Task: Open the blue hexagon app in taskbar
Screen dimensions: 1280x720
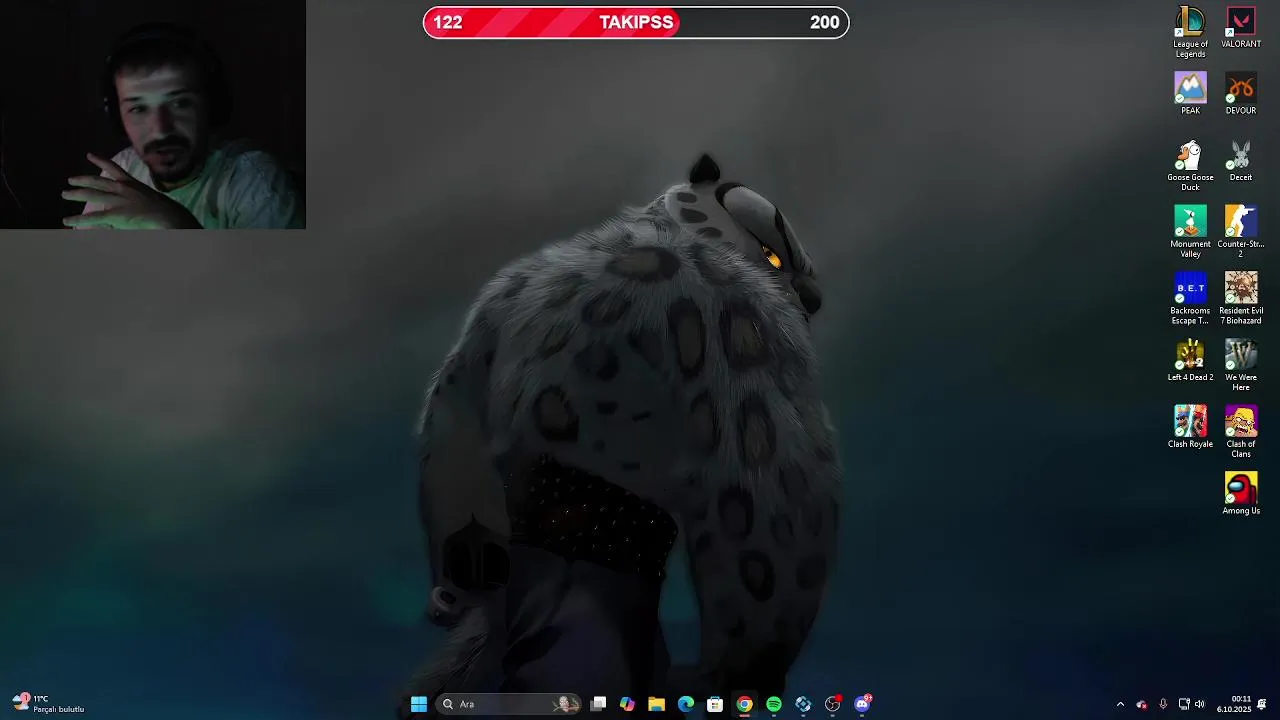Action: (x=803, y=704)
